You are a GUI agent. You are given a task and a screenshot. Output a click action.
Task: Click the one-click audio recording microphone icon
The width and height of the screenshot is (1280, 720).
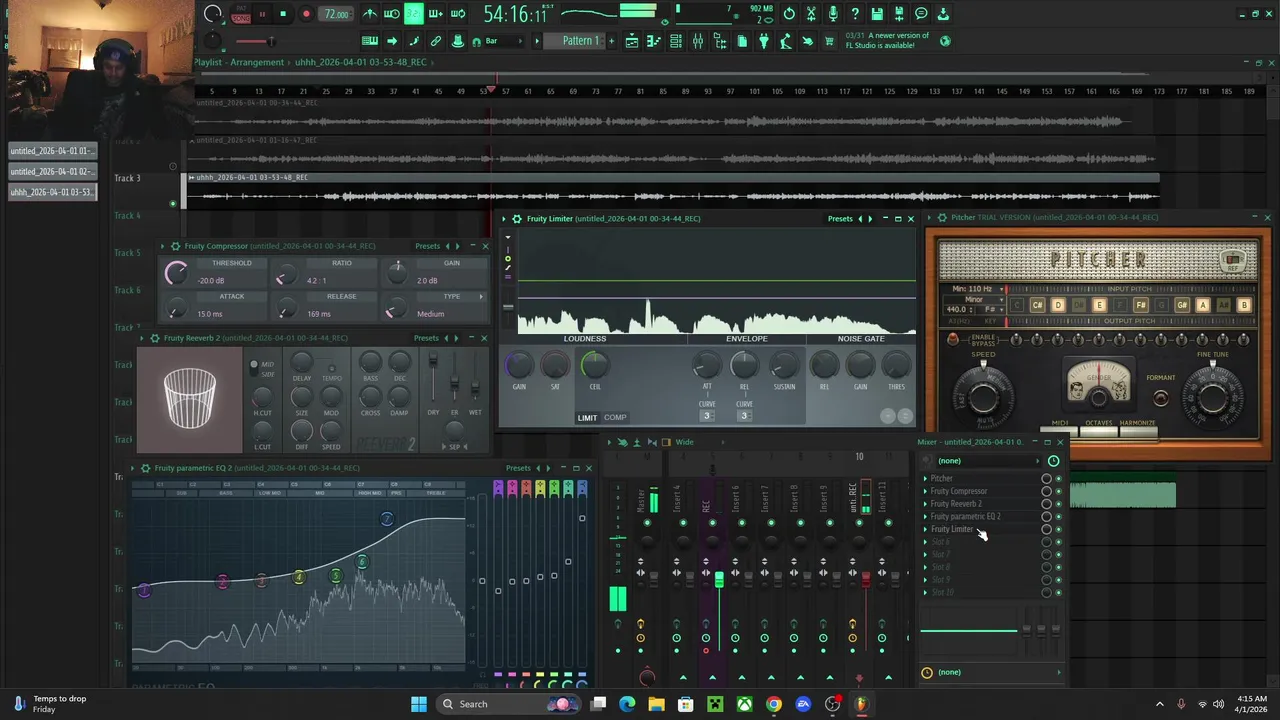(833, 14)
